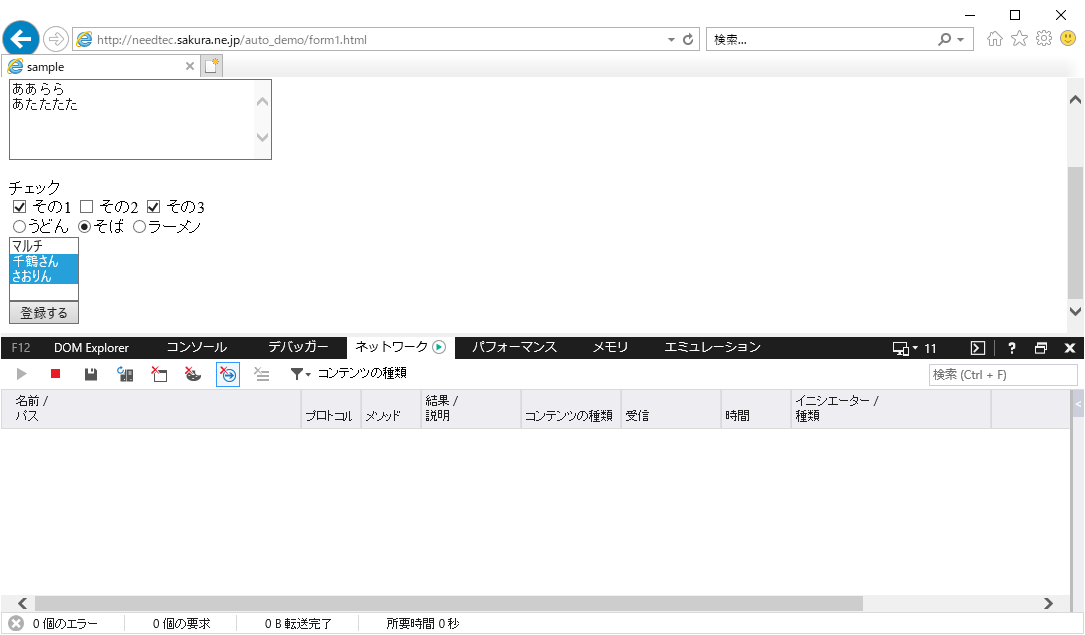Click the smiley feedback icon

point(1068,38)
